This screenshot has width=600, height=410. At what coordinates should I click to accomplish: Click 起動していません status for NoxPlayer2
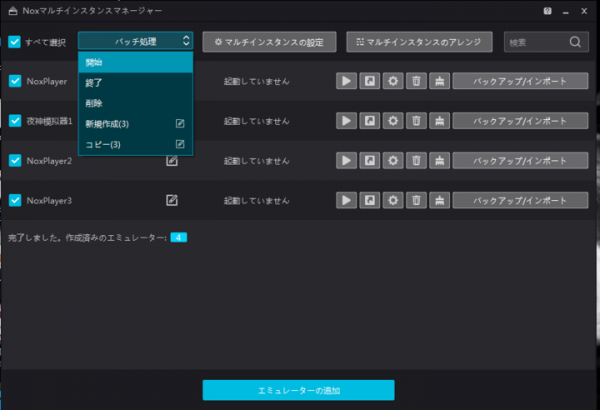pos(257,161)
